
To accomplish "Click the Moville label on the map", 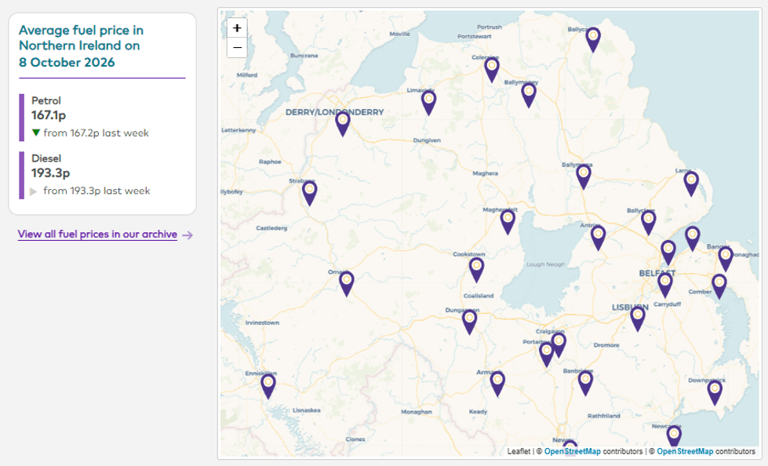I will tap(400, 34).
